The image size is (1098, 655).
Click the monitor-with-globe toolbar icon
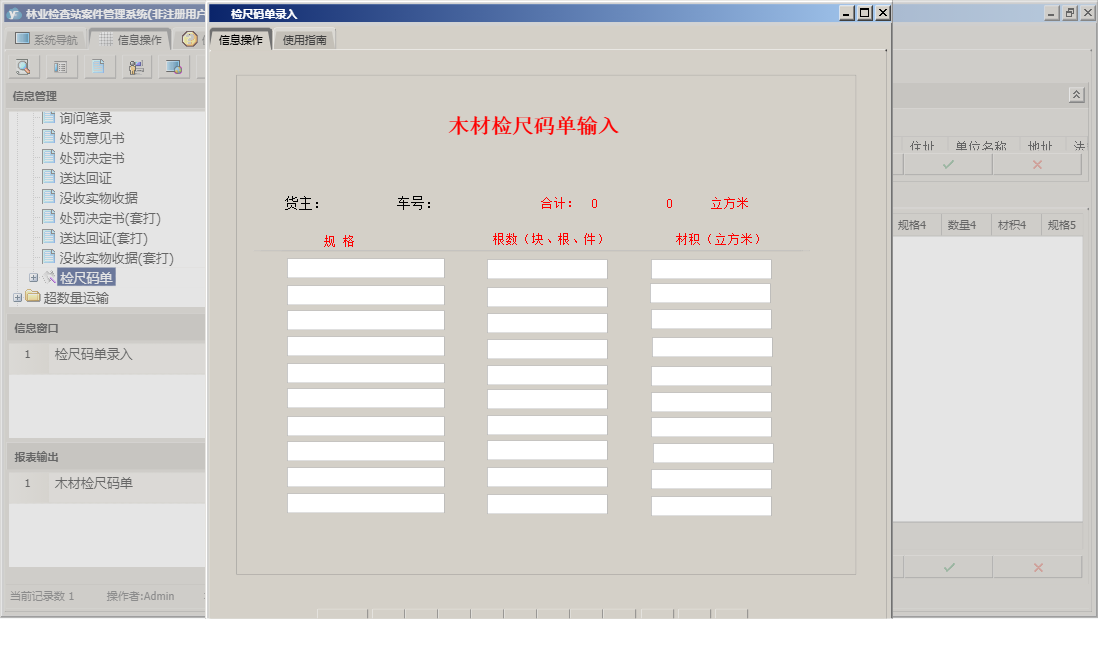tap(173, 66)
